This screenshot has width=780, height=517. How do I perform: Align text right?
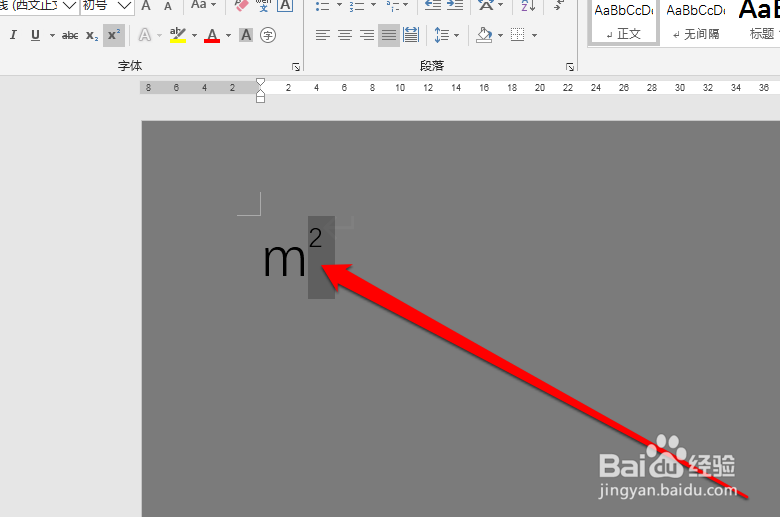(367, 35)
